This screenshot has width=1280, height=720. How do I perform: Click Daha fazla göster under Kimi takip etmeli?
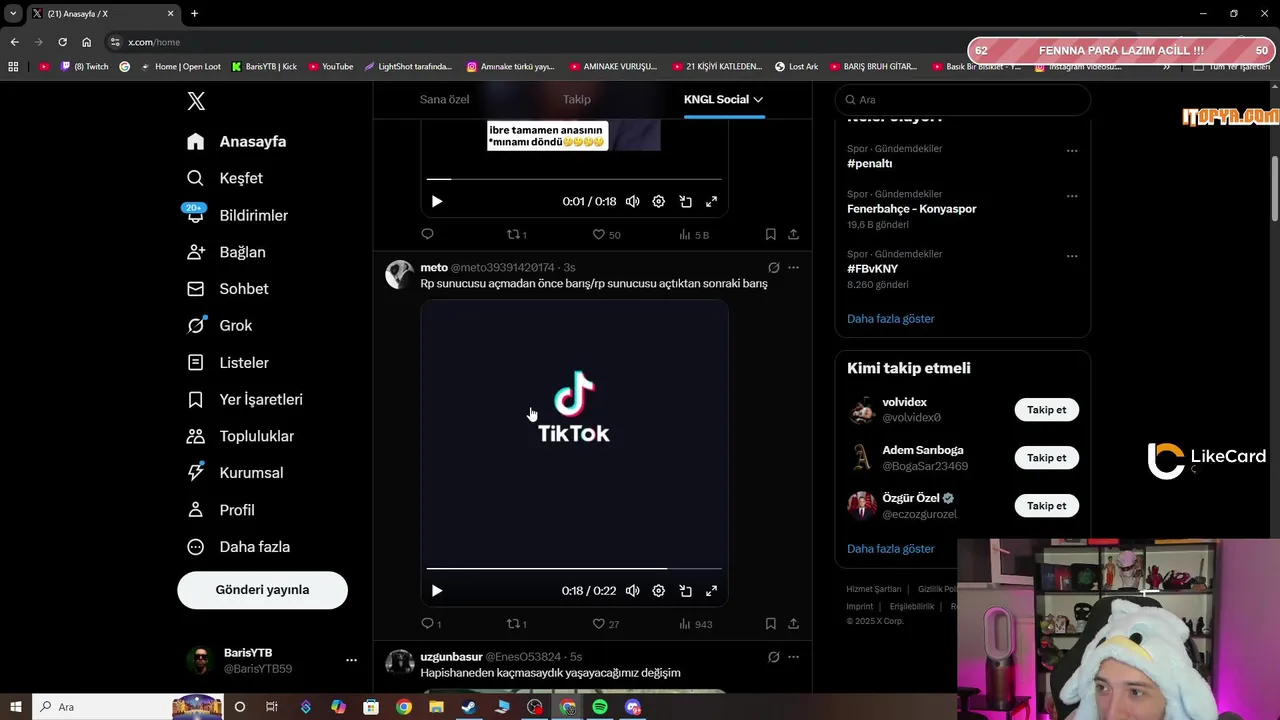(x=891, y=549)
